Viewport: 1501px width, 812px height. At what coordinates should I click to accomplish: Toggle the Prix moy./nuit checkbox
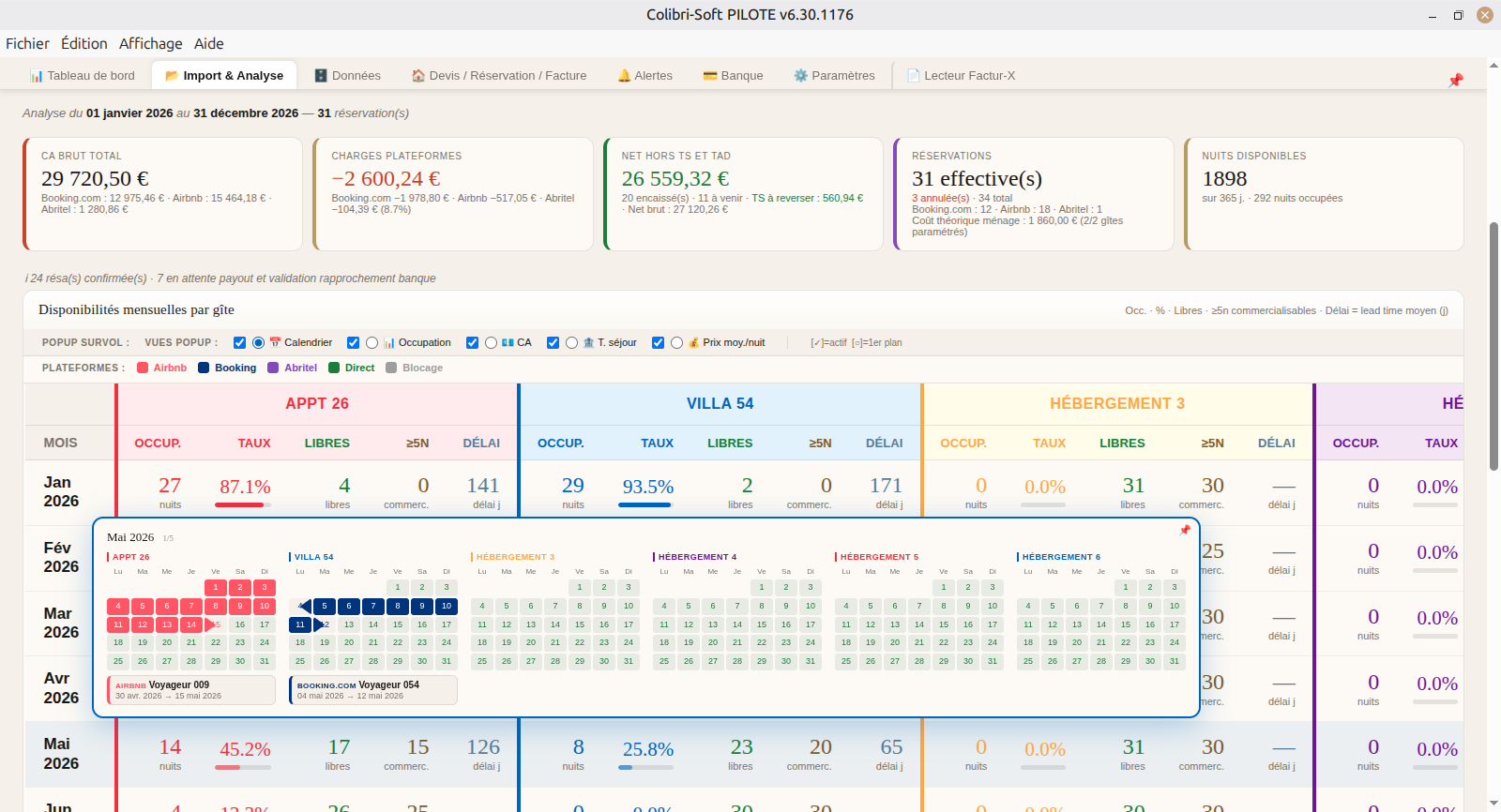(659, 343)
